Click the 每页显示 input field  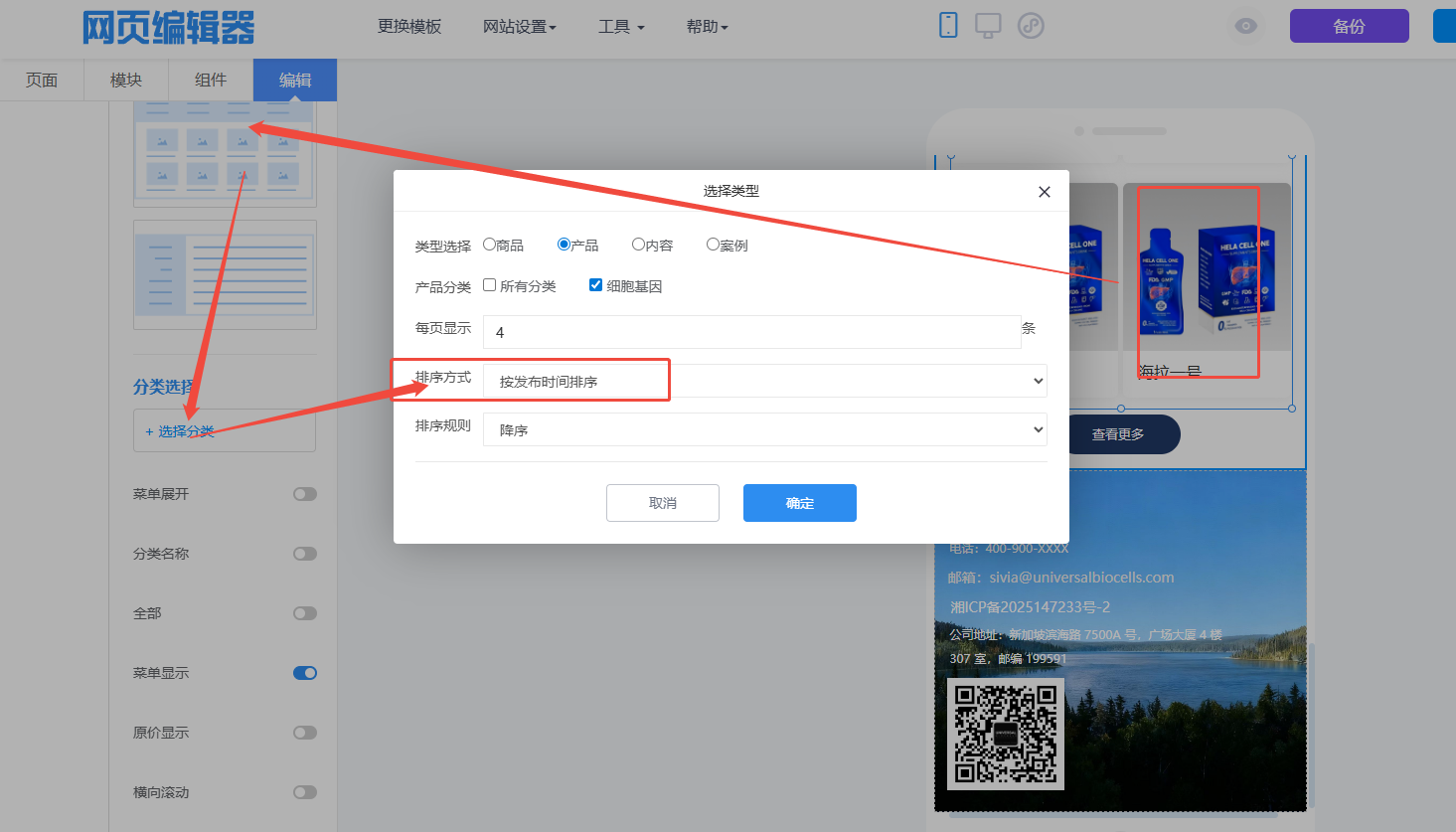tap(751, 332)
